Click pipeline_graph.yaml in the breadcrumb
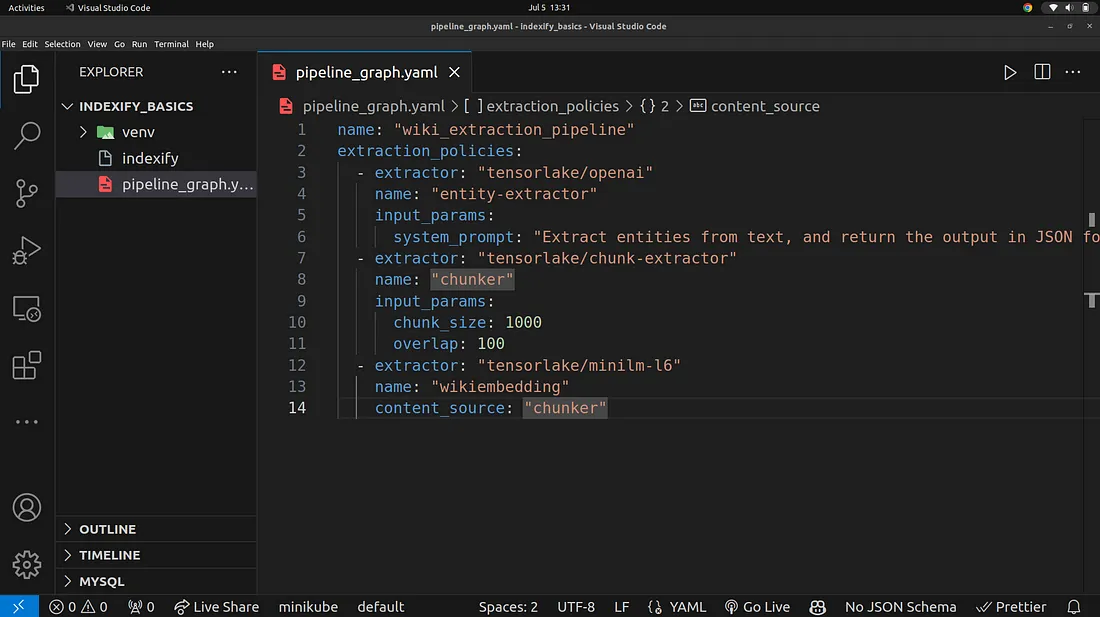The width and height of the screenshot is (1100, 617). tap(373, 107)
